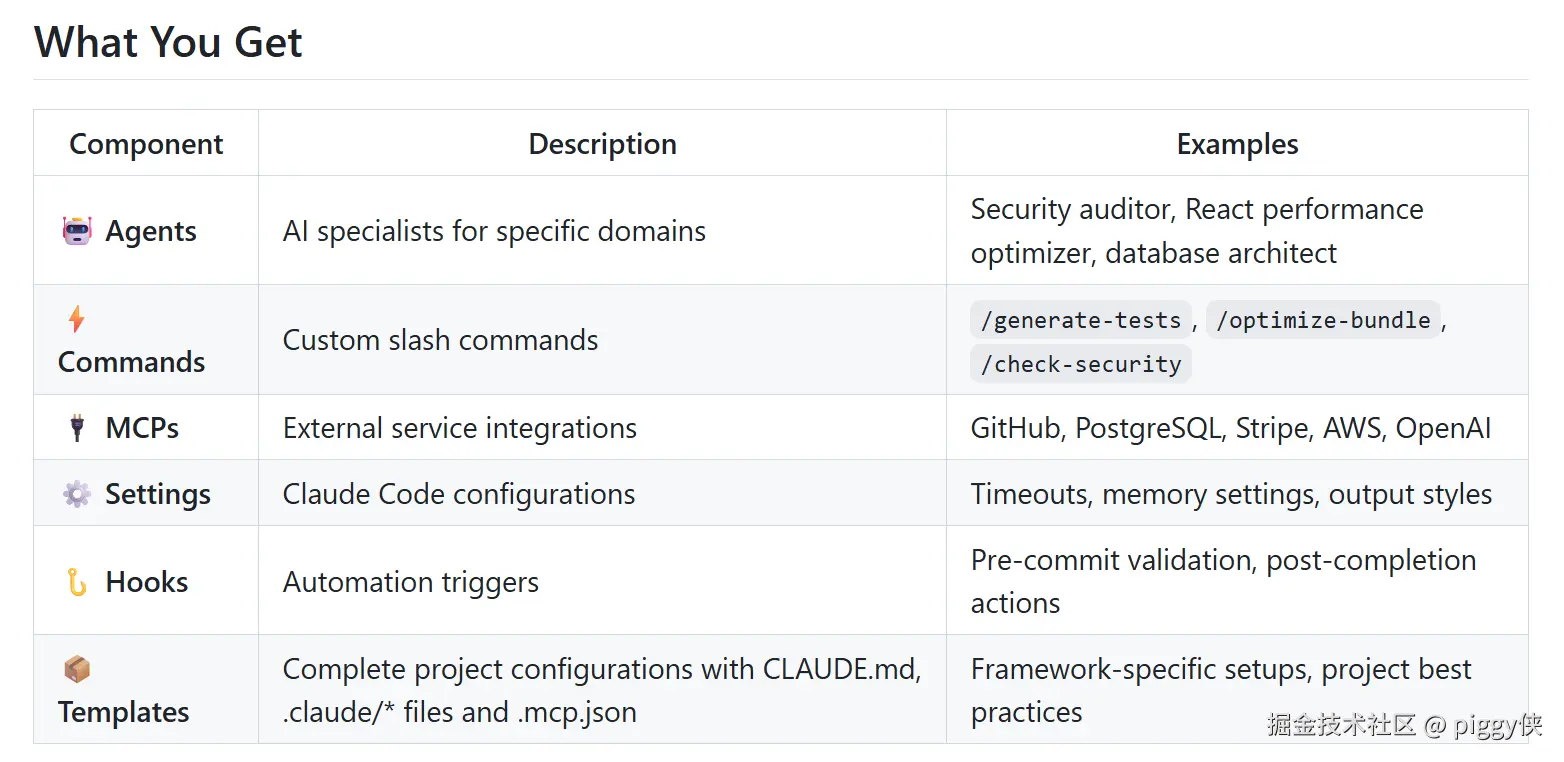
Task: Click the Commands row label text
Action: coord(132,362)
